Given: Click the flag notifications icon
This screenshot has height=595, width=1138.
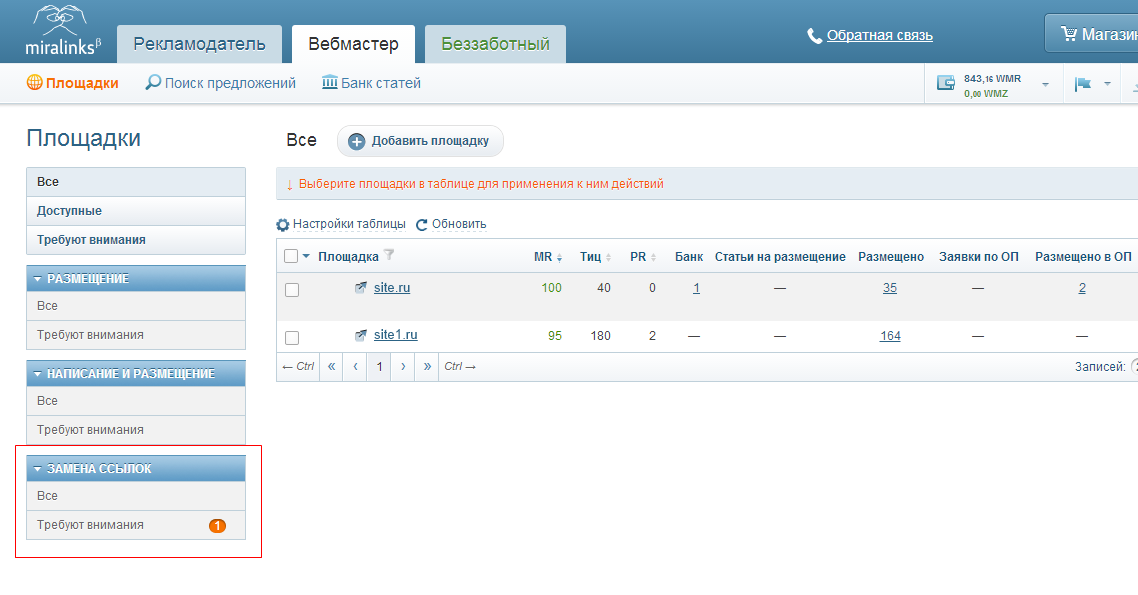Looking at the screenshot, I should (1083, 84).
